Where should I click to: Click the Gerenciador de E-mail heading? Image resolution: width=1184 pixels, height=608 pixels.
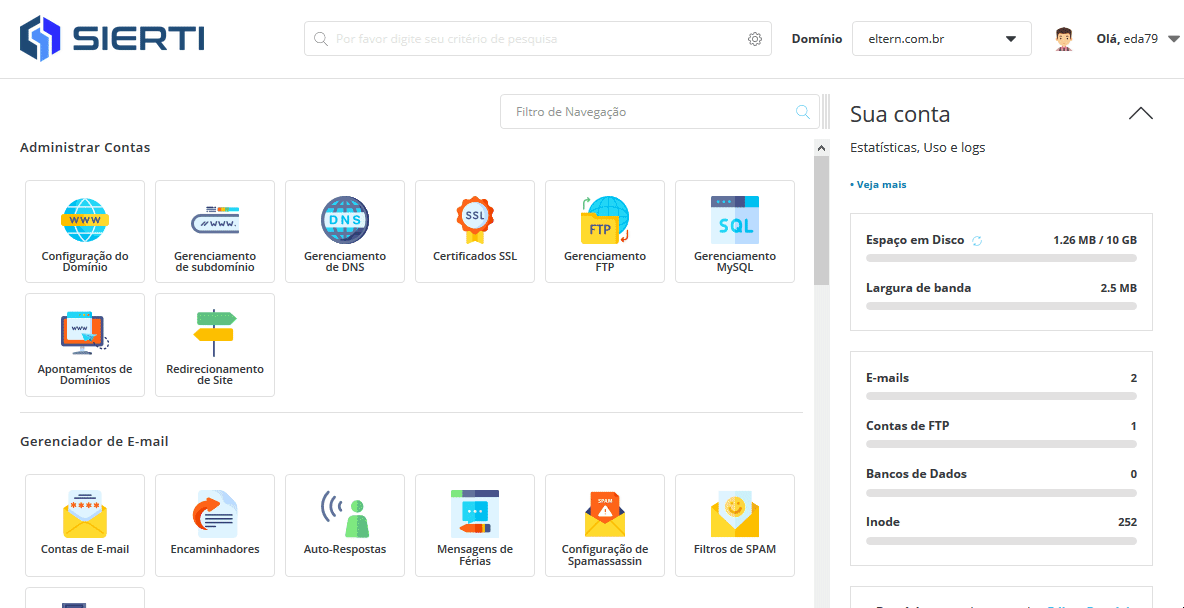coord(94,441)
